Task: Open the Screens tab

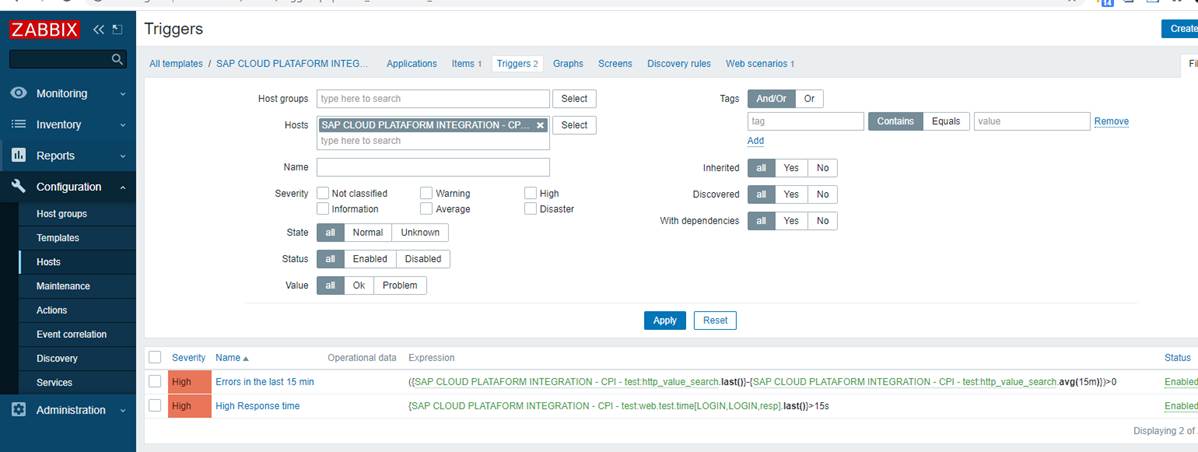Action: (615, 64)
